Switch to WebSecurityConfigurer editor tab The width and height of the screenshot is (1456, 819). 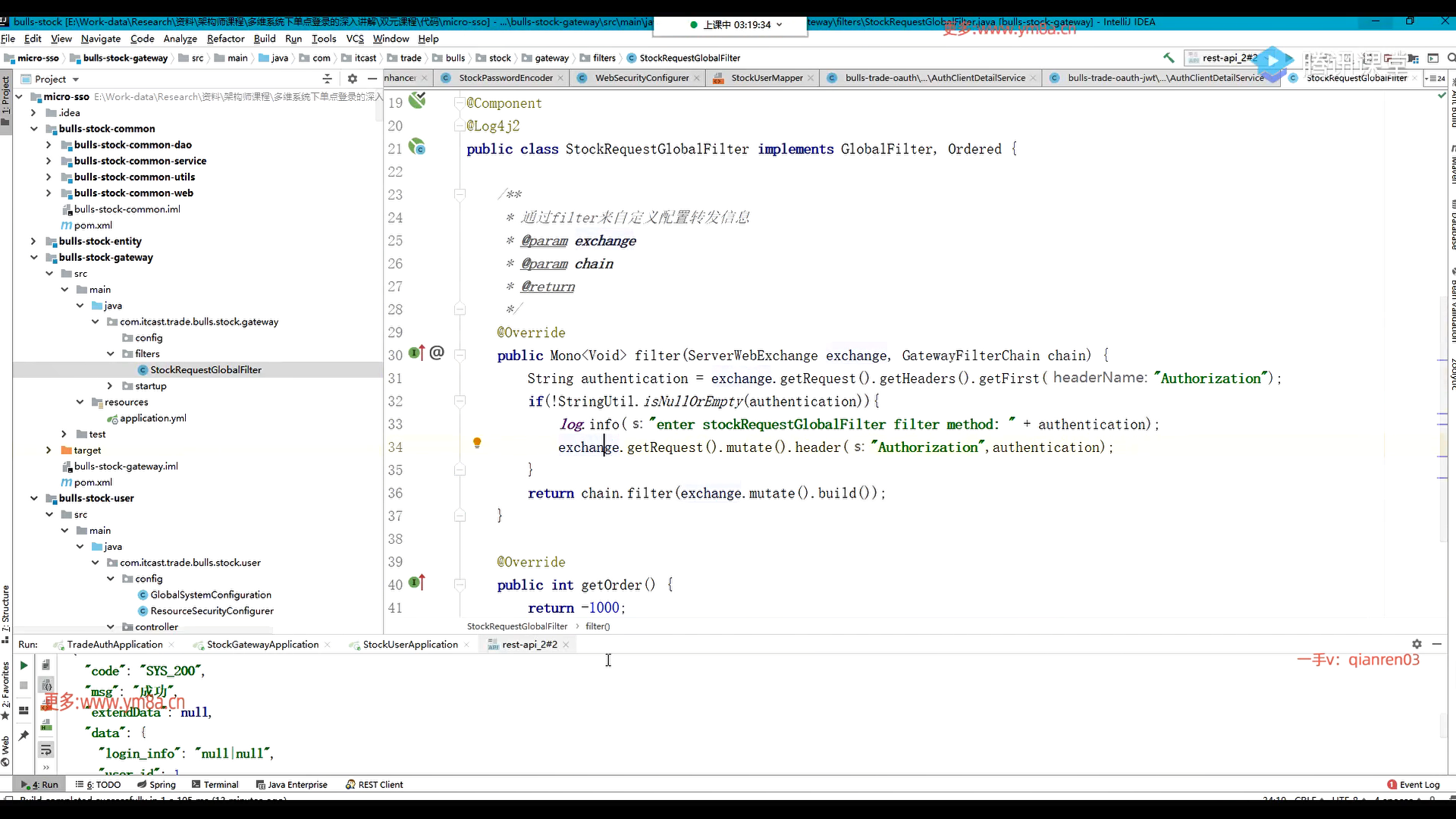coord(641,78)
